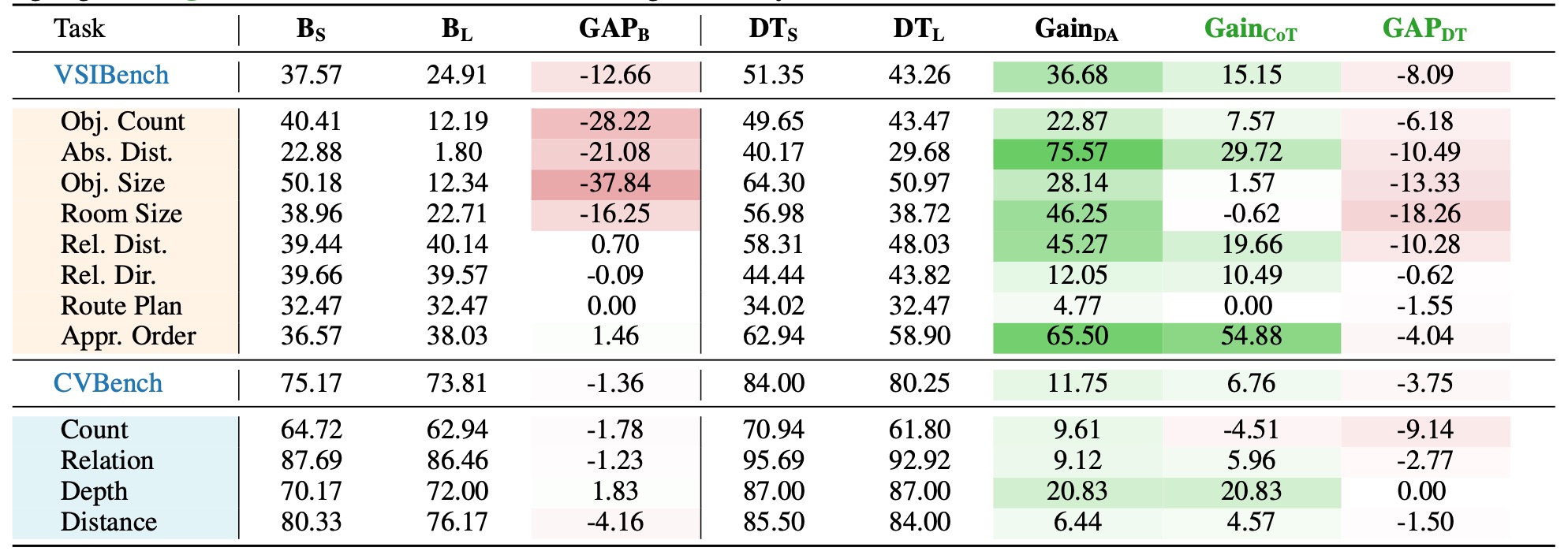Click the Task column header

coord(80,30)
